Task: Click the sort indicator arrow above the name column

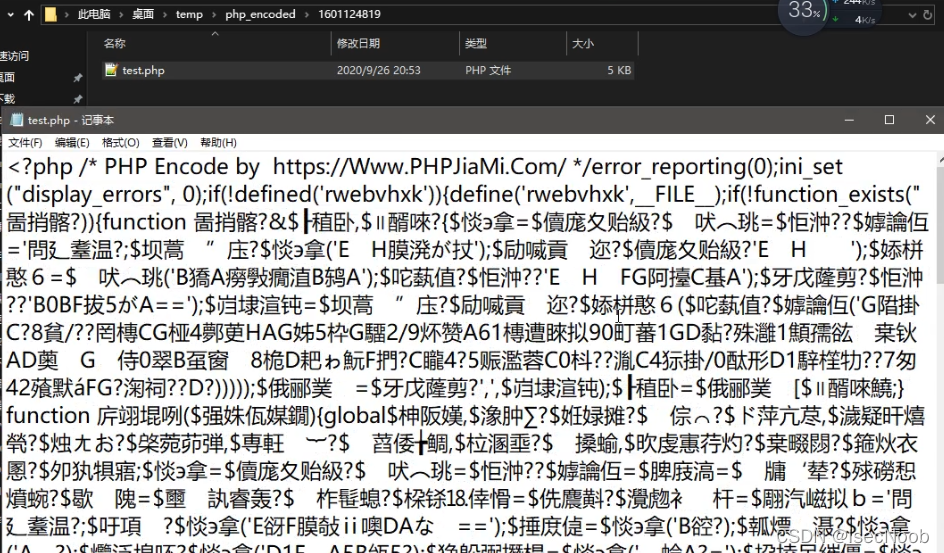Action: (214, 34)
